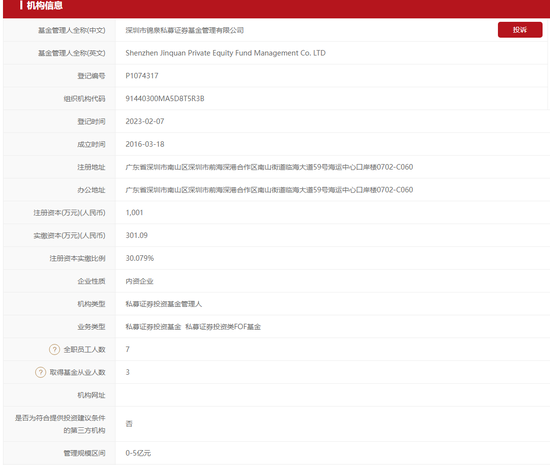Select the label 成立时间
The height and width of the screenshot is (465, 550).
click(x=91, y=144)
